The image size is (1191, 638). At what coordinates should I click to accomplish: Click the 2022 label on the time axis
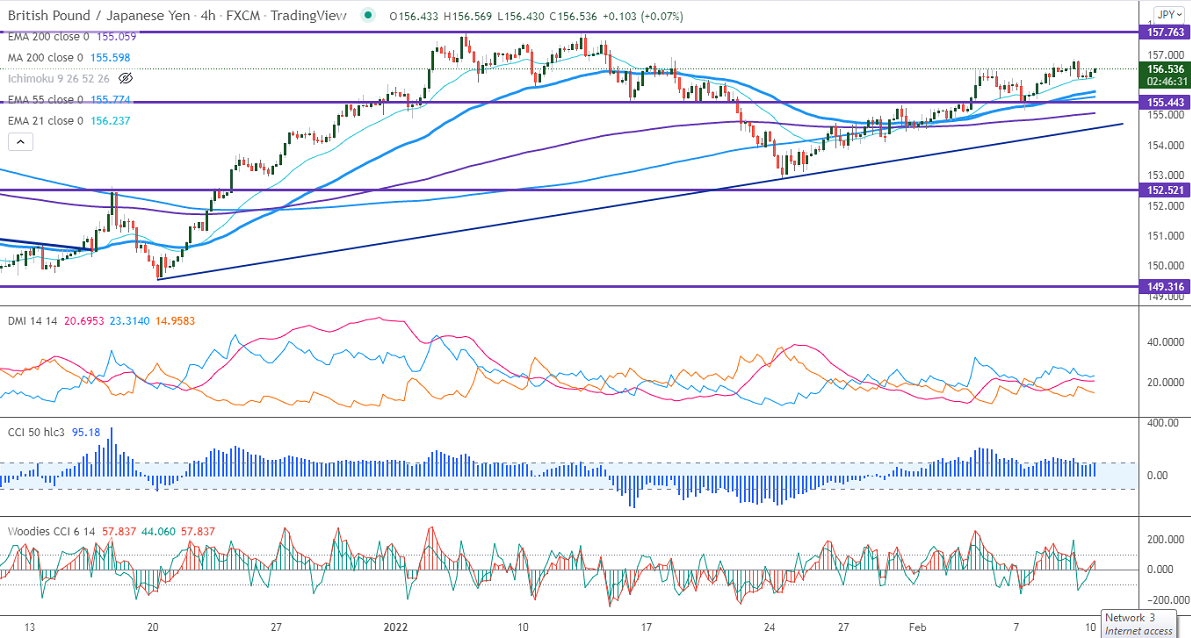pyautogui.click(x=396, y=627)
